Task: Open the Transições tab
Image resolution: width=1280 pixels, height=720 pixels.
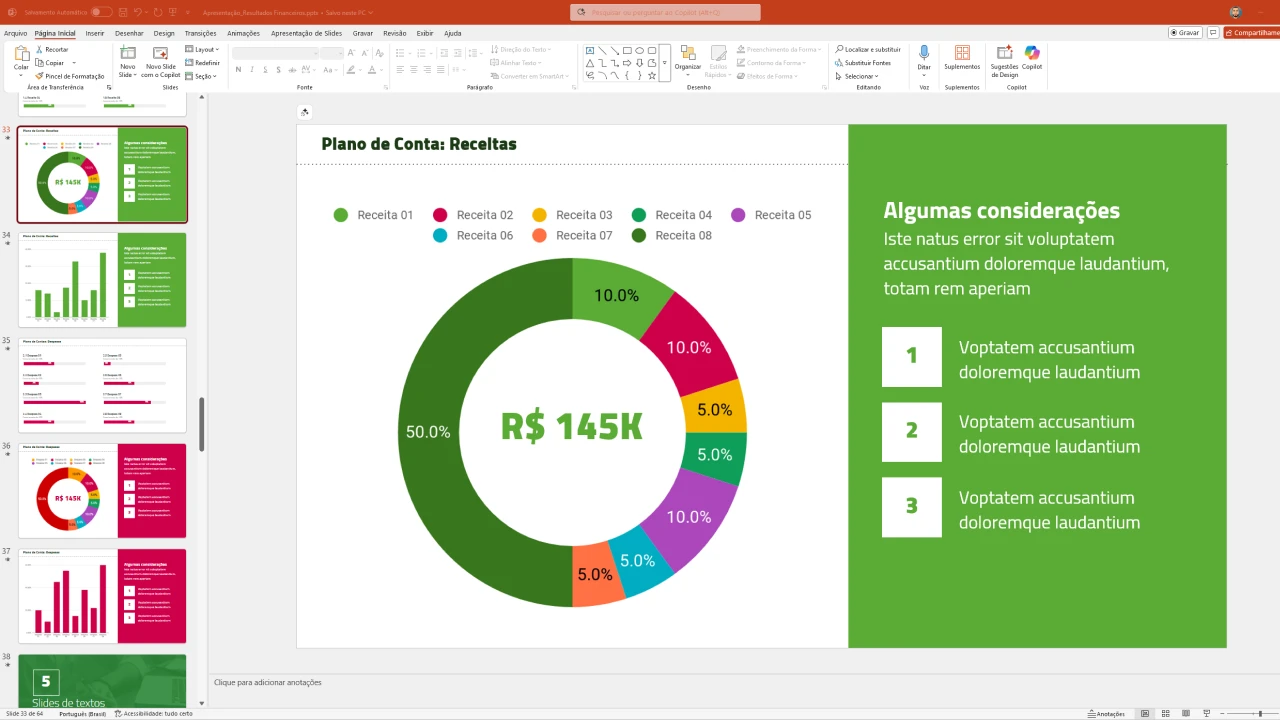Action: pos(200,33)
